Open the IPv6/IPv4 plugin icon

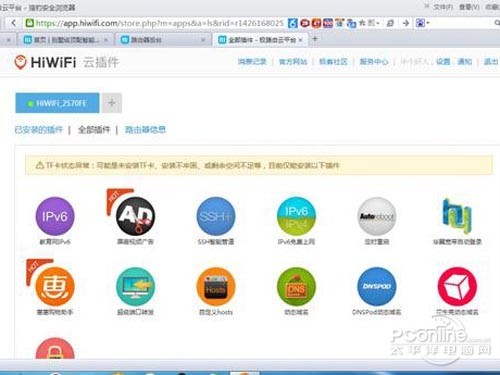tap(296, 216)
